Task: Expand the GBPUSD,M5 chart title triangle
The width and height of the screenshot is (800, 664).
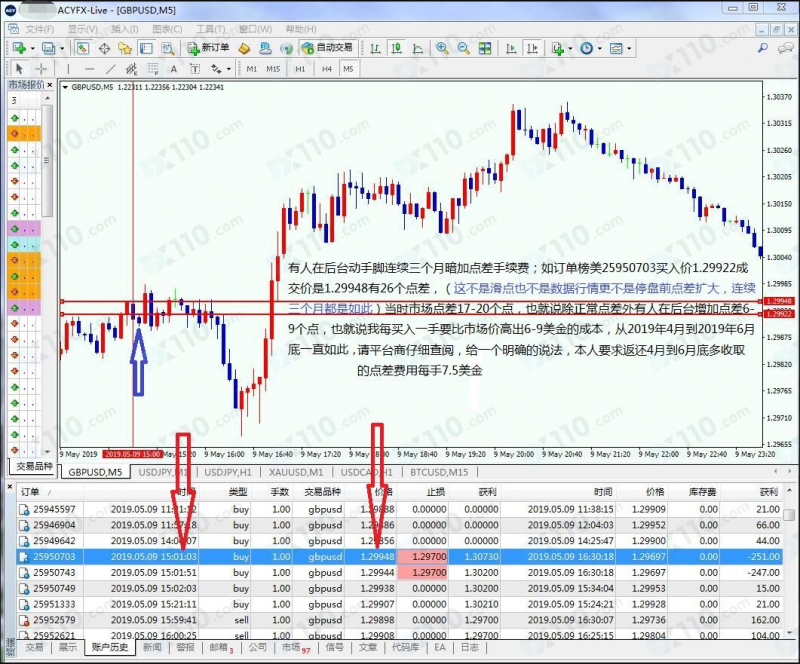Action: (66, 87)
